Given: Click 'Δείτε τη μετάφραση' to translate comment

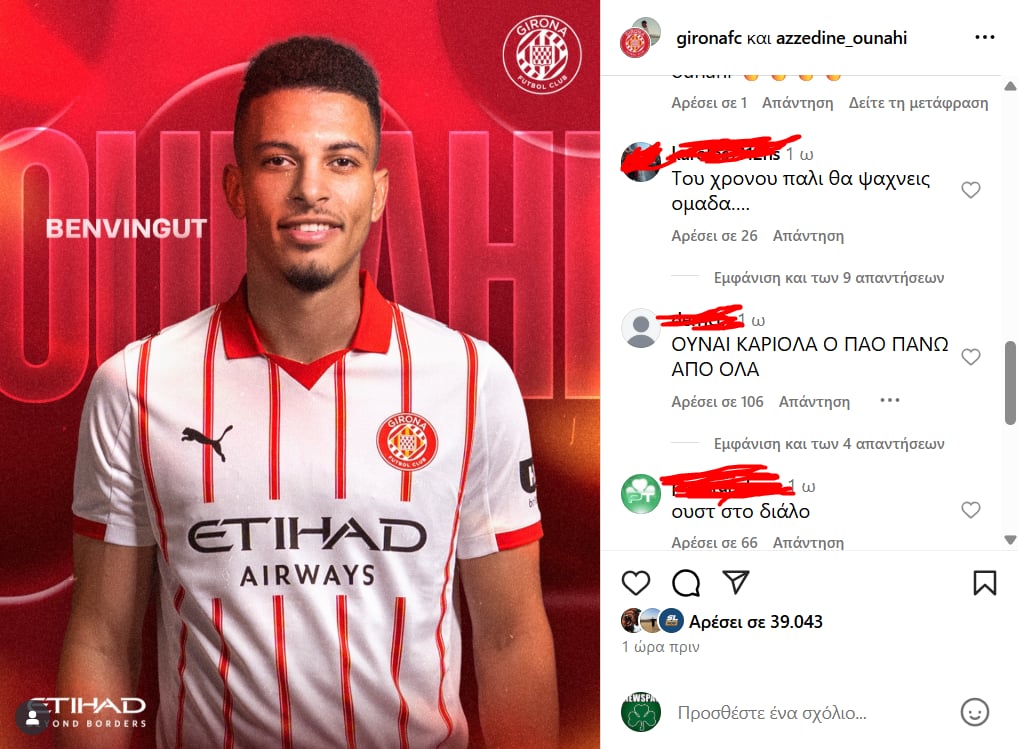Looking at the screenshot, I should tap(918, 103).
